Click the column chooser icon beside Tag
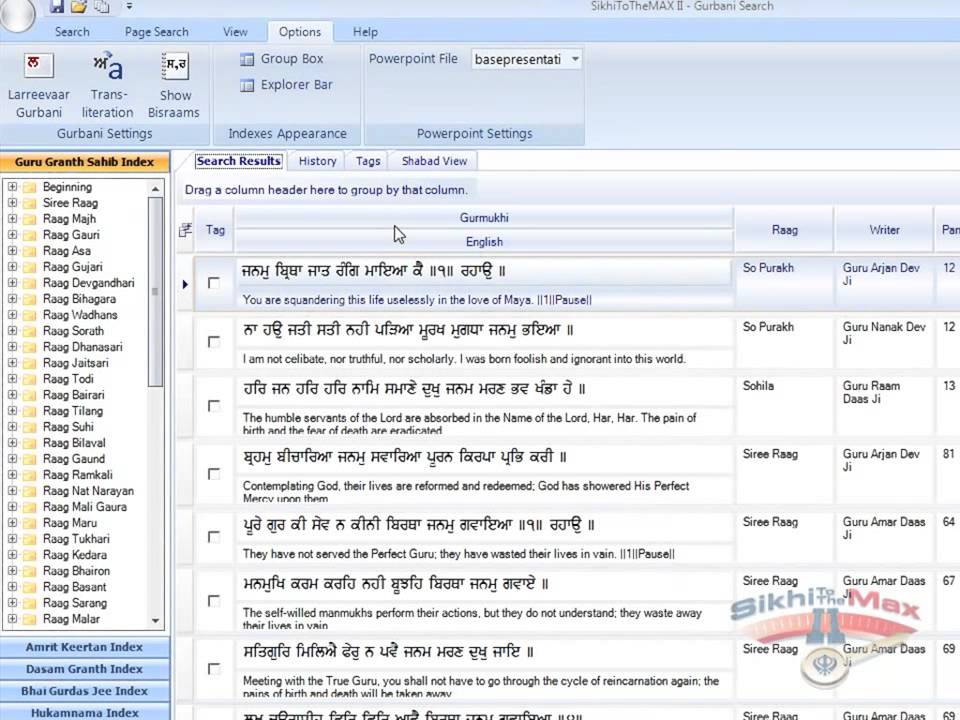The height and width of the screenshot is (720, 960). point(185,230)
